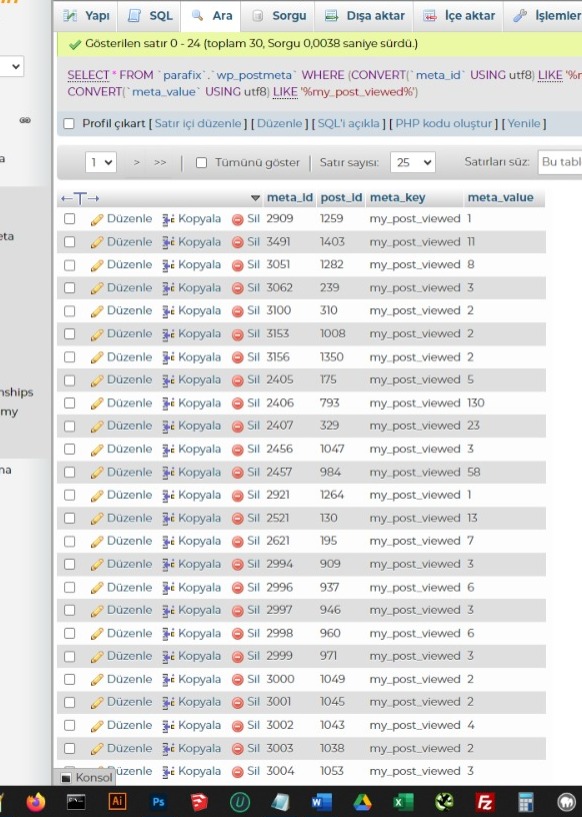
Task: Click the Yenile link
Action: (524, 123)
